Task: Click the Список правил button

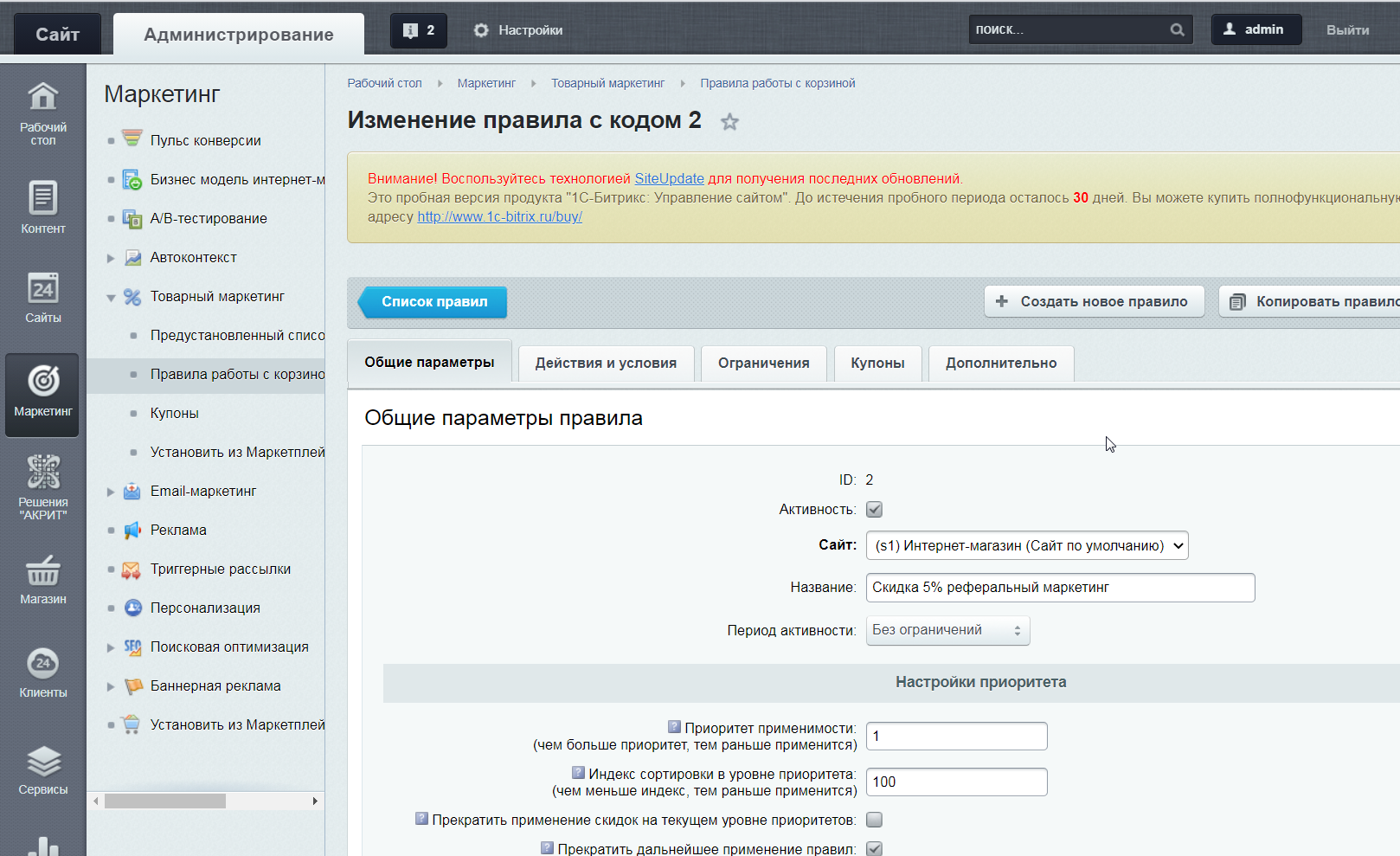Action: pyautogui.click(x=433, y=302)
